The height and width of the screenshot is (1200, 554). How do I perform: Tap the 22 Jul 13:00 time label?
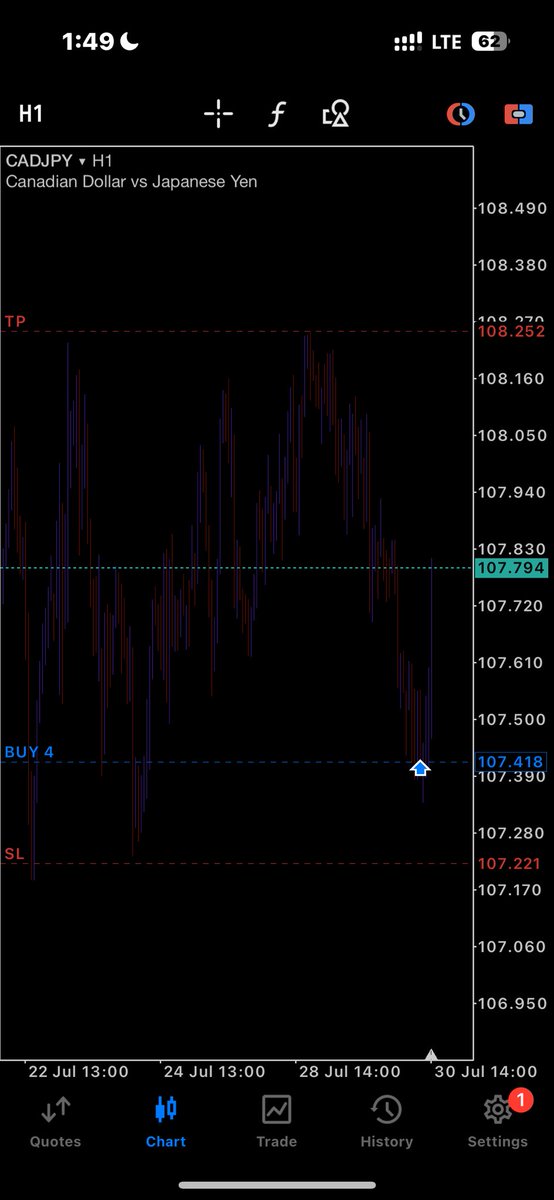coord(78,1071)
